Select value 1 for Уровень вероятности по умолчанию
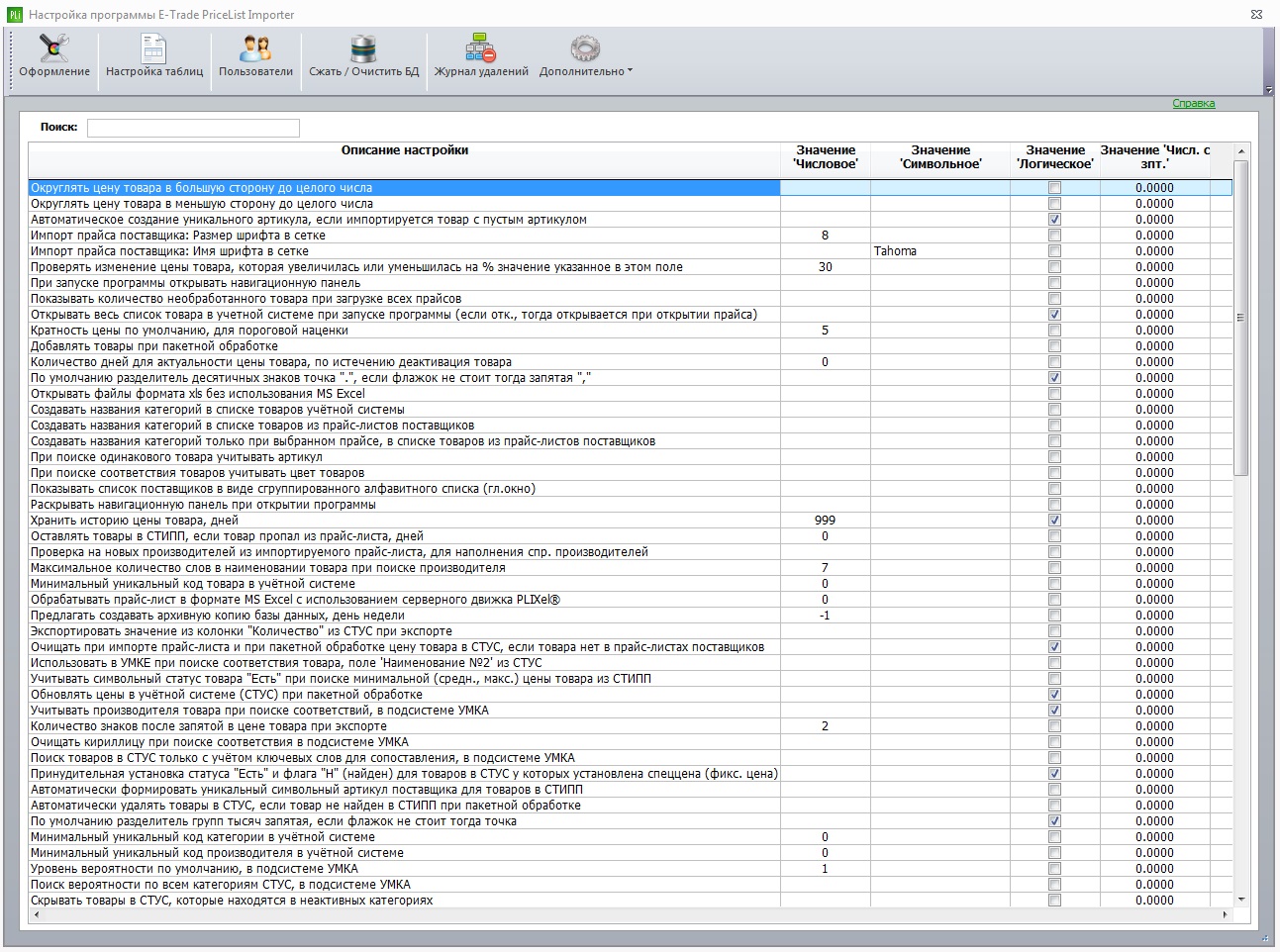 [826, 869]
